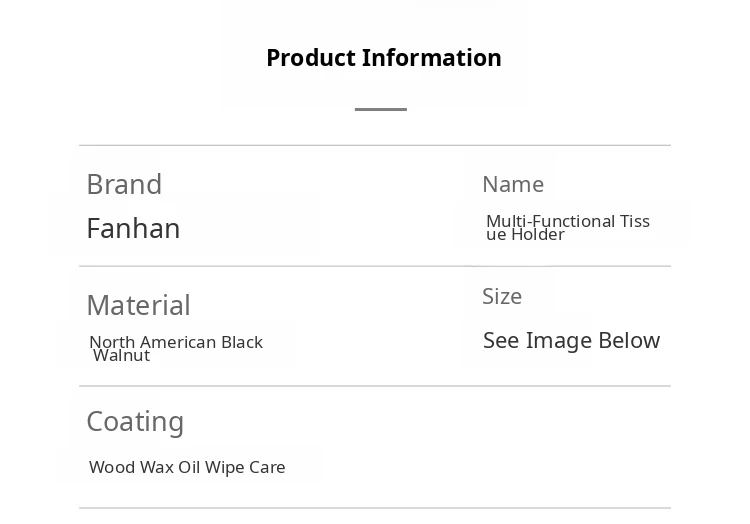Select the Name label

(x=513, y=184)
